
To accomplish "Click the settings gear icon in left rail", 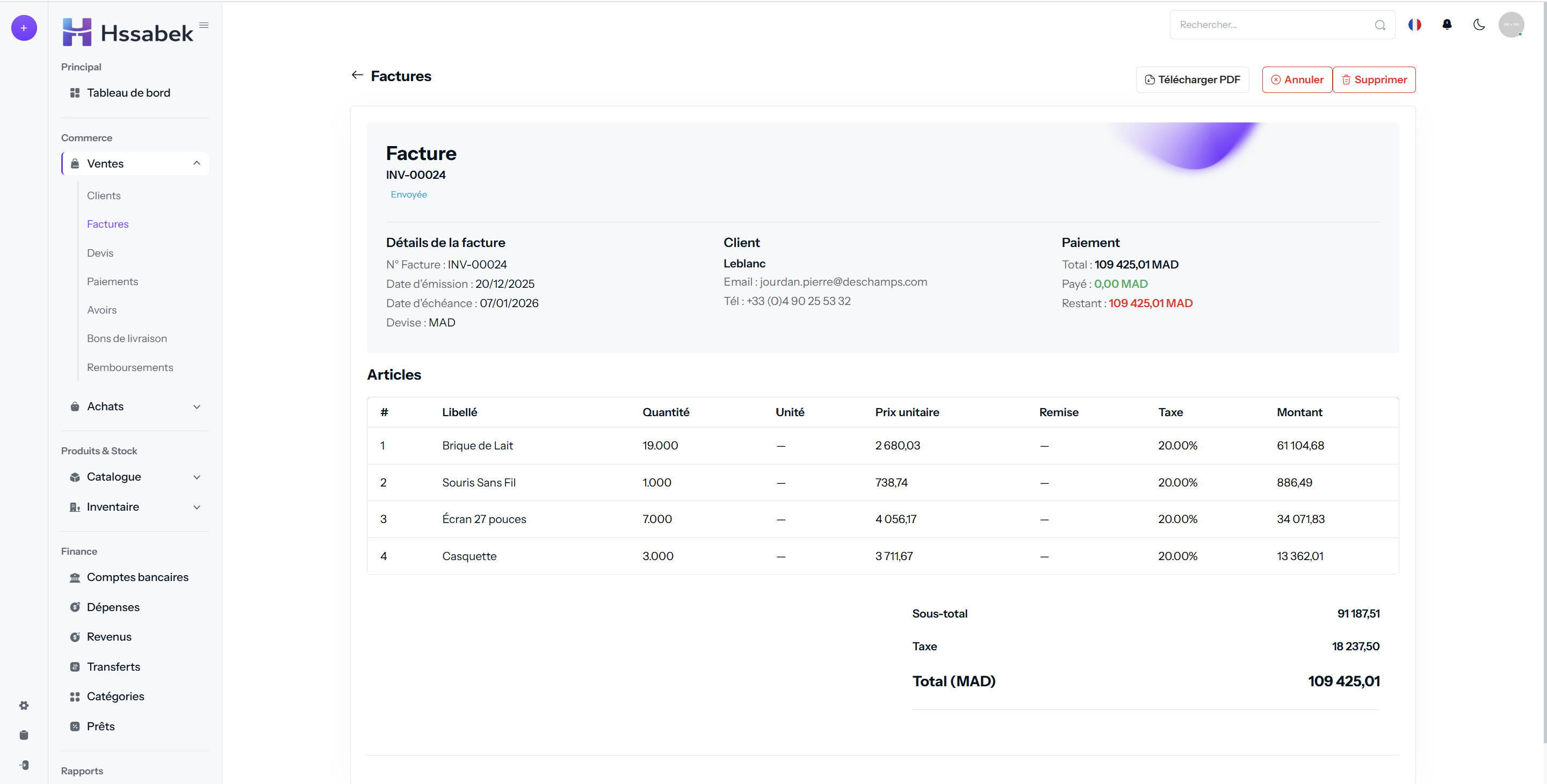I will [24, 706].
